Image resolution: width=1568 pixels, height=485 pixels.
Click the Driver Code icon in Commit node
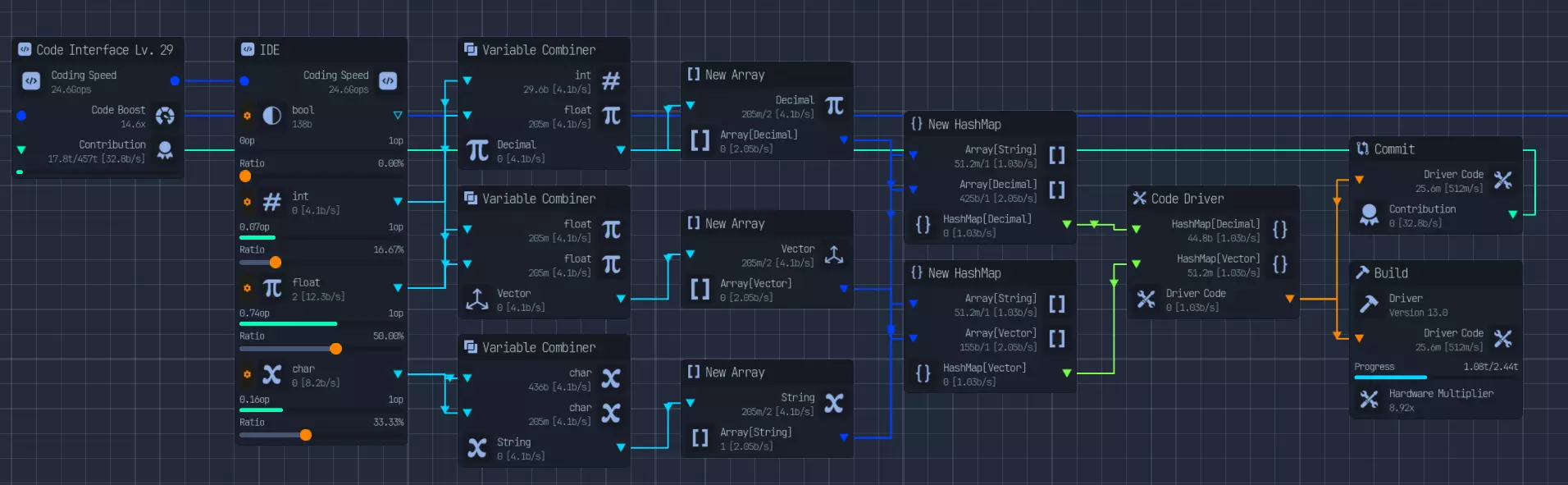[1503, 180]
